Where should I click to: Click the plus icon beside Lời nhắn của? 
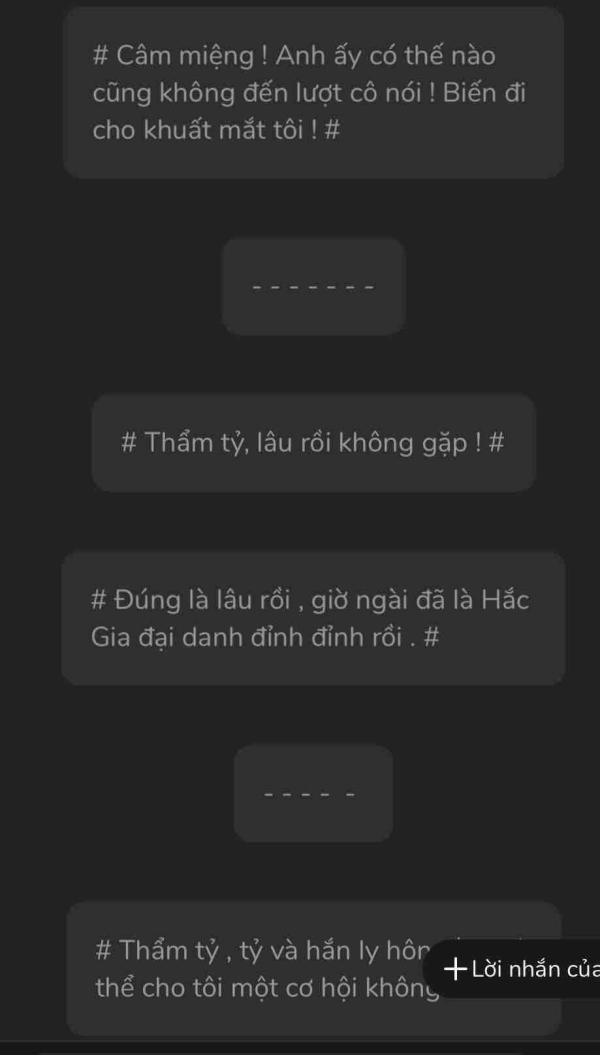click(456, 970)
